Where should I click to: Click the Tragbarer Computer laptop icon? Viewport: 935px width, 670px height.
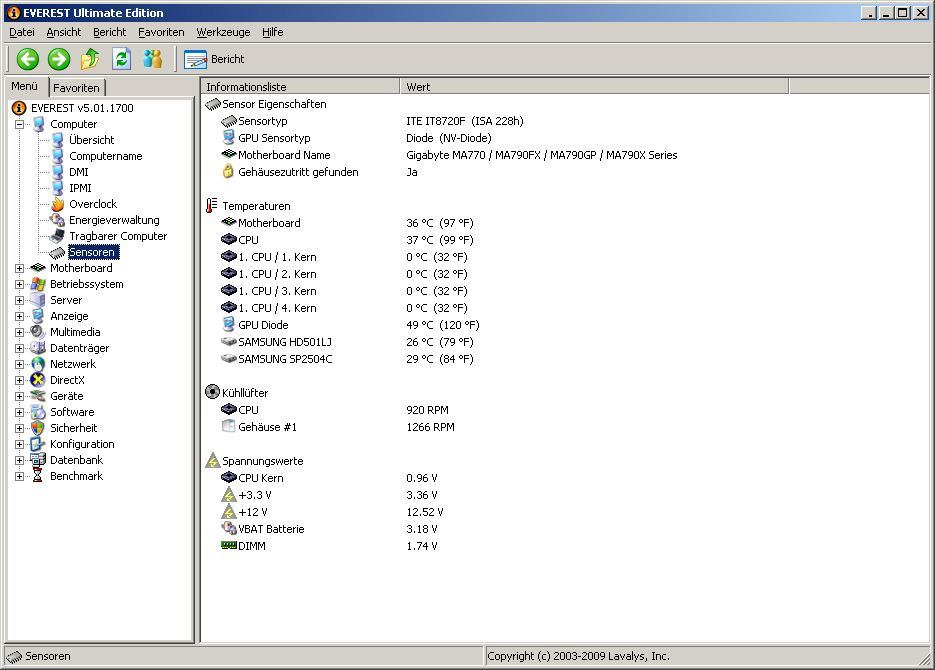pos(57,236)
